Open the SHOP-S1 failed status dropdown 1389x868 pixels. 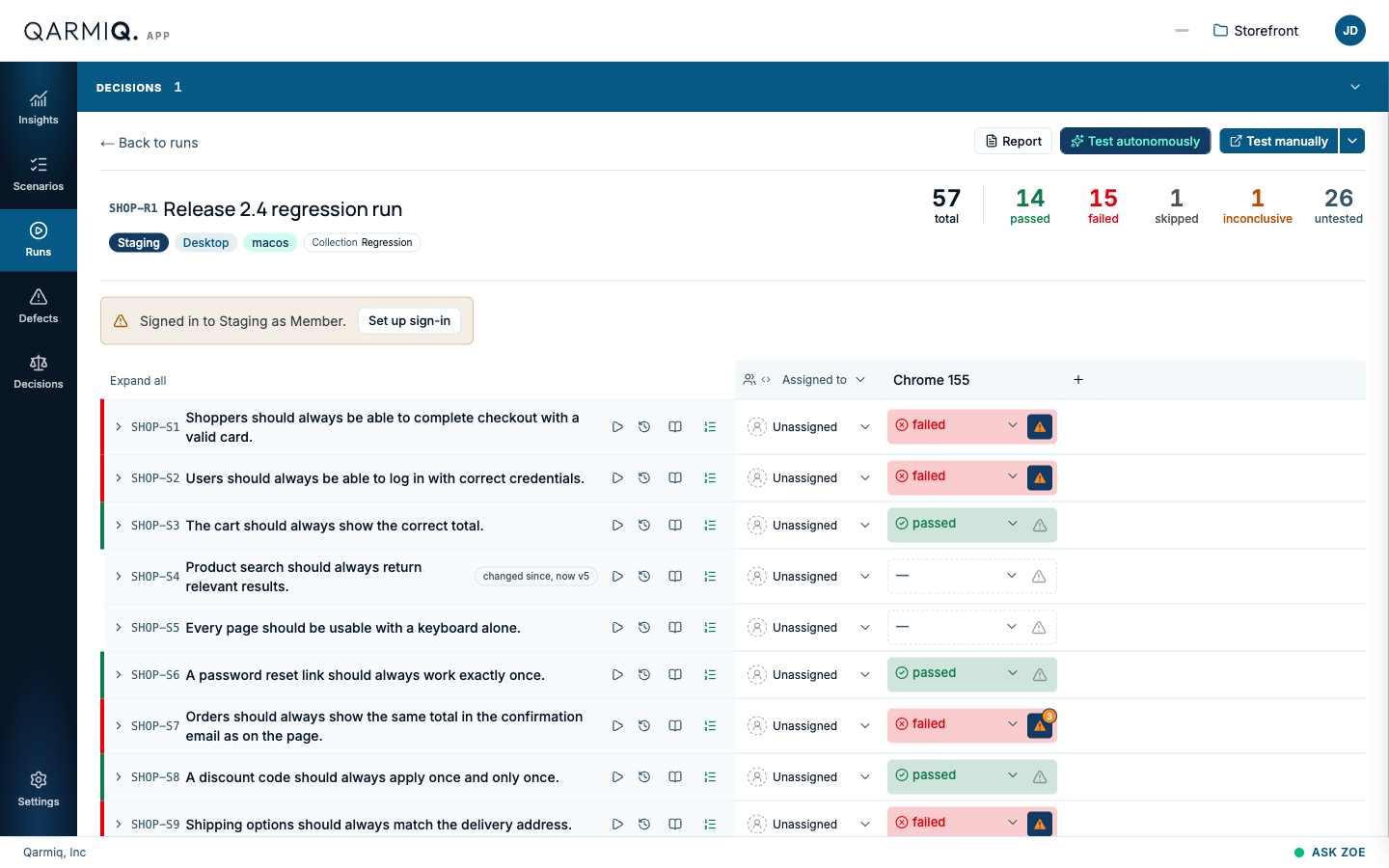(x=956, y=426)
